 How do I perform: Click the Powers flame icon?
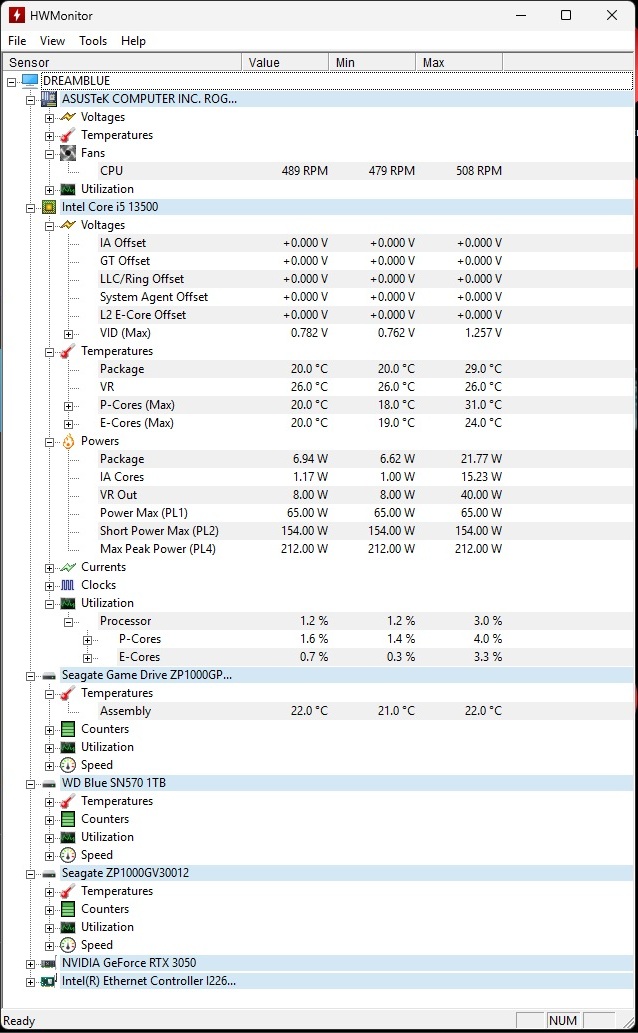[x=68, y=441]
